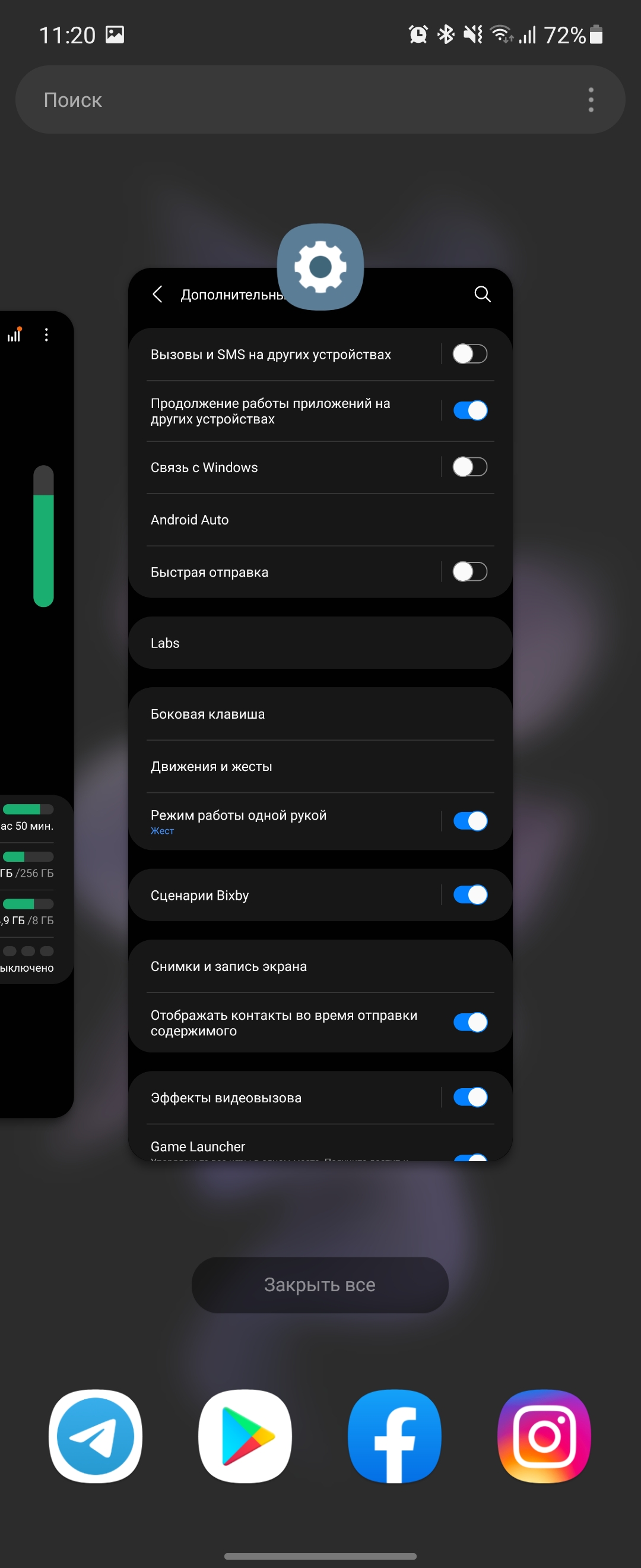
Task: Open the Telegram app icon
Action: tap(96, 1436)
